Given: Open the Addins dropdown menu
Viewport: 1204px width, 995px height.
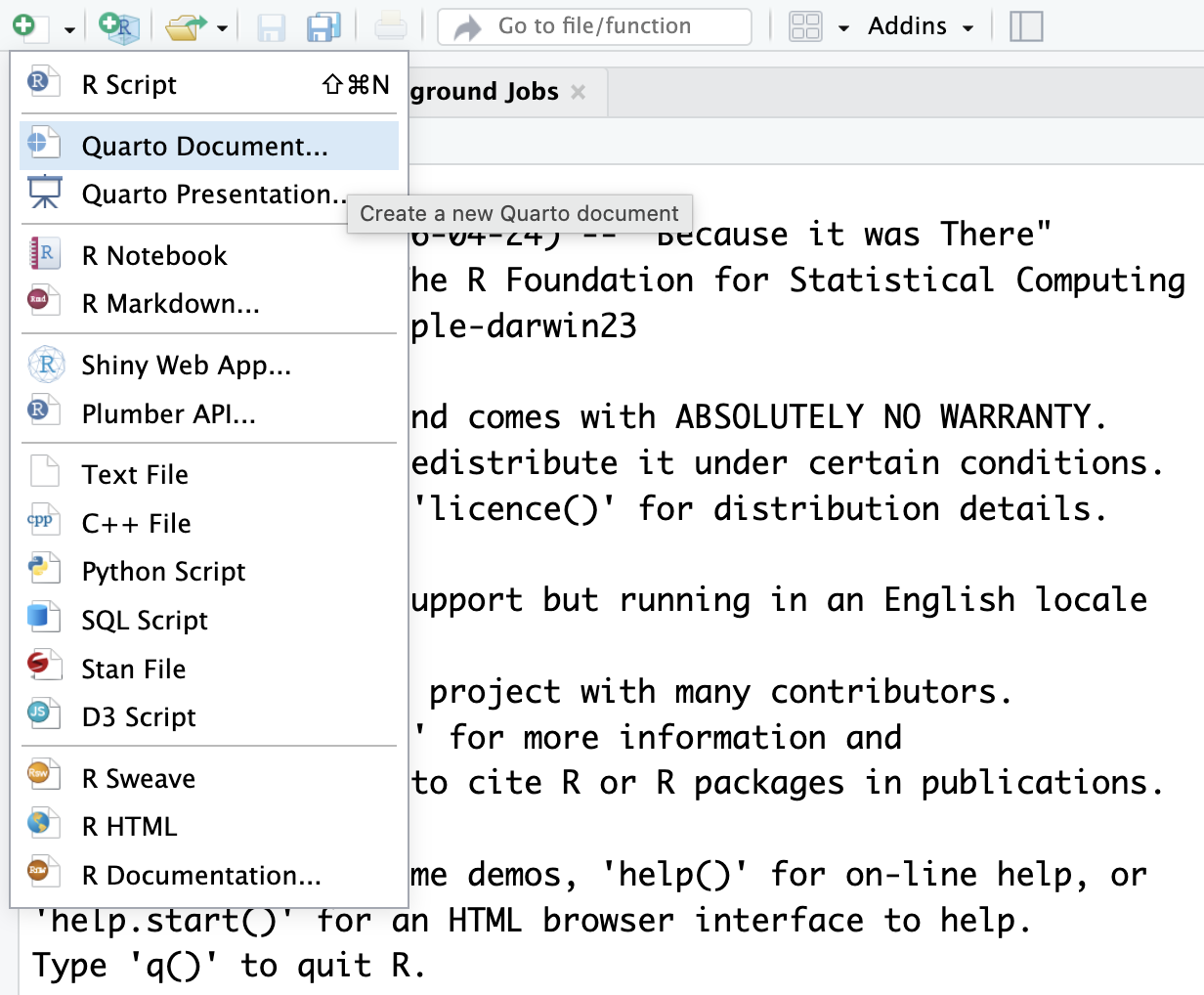Looking at the screenshot, I should tap(921, 26).
